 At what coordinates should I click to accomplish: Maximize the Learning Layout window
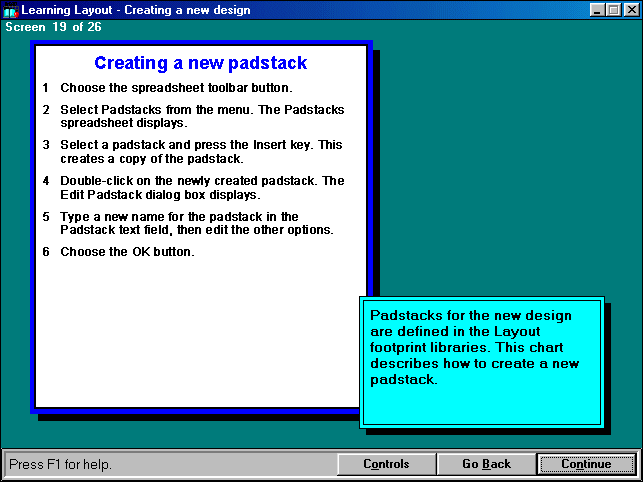613,10
